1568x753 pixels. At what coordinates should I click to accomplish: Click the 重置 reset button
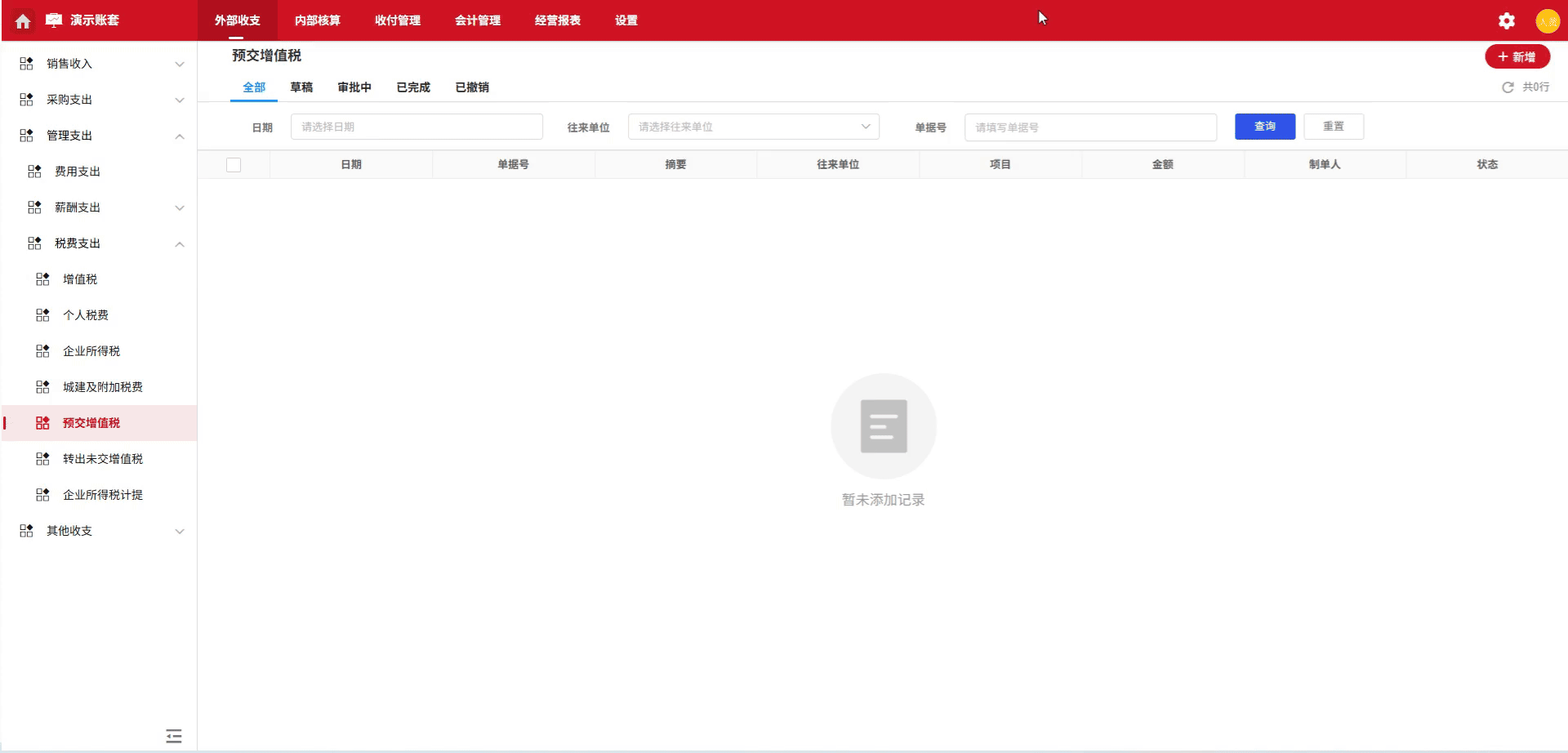pyautogui.click(x=1334, y=126)
